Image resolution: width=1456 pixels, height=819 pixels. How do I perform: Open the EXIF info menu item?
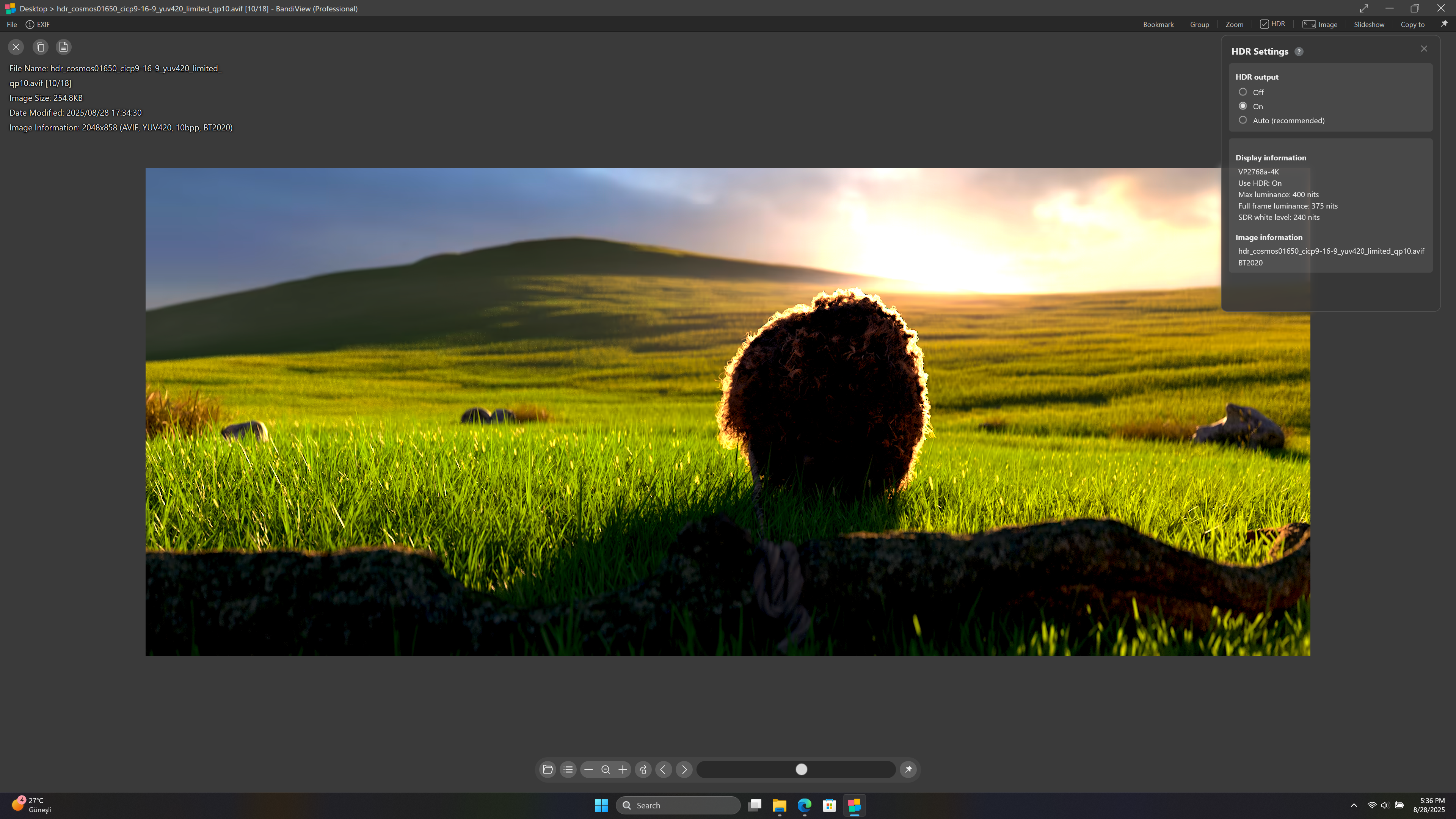click(38, 24)
